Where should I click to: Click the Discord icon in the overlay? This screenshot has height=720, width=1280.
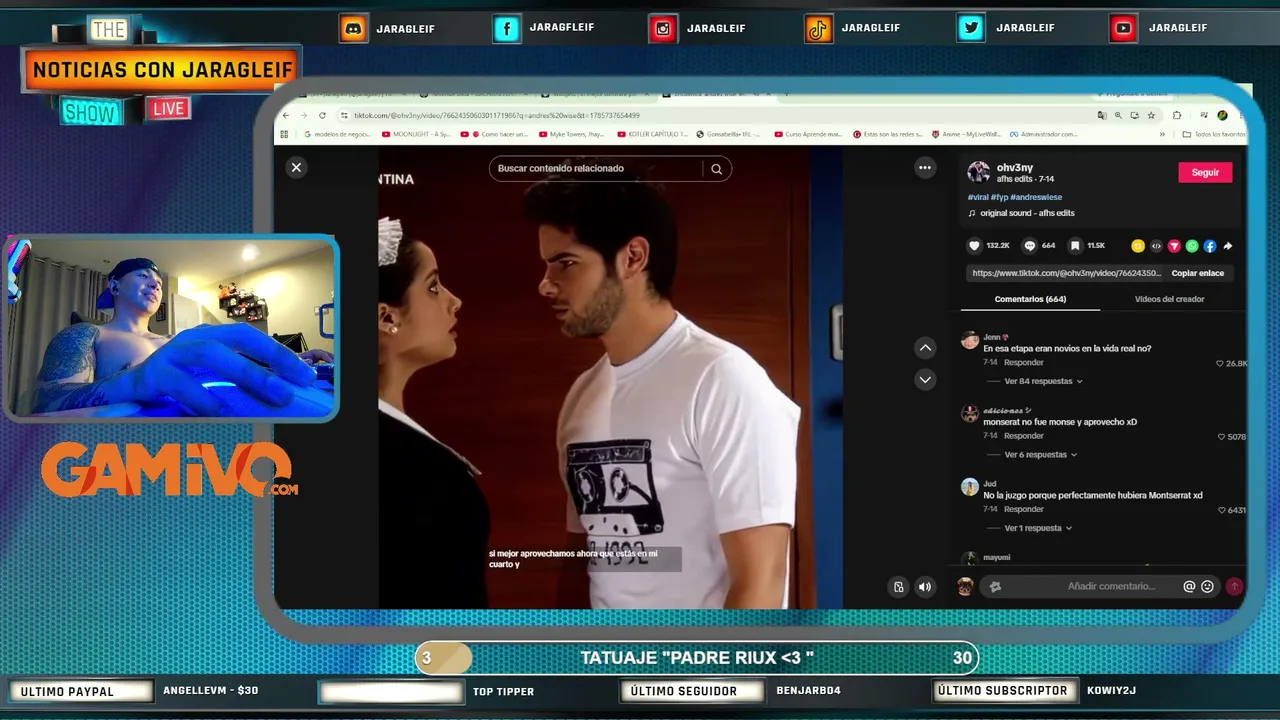353,29
